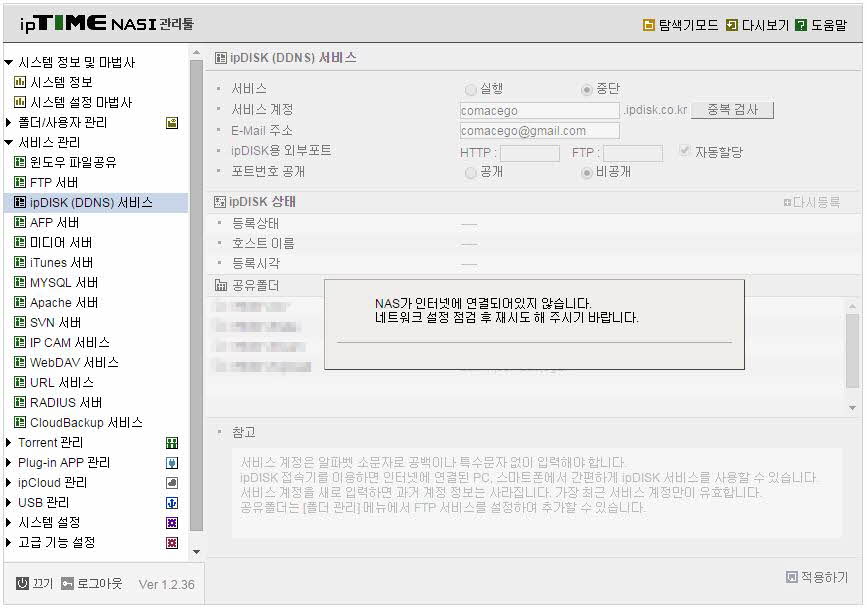Select the 비공개 port radio button

[587, 173]
